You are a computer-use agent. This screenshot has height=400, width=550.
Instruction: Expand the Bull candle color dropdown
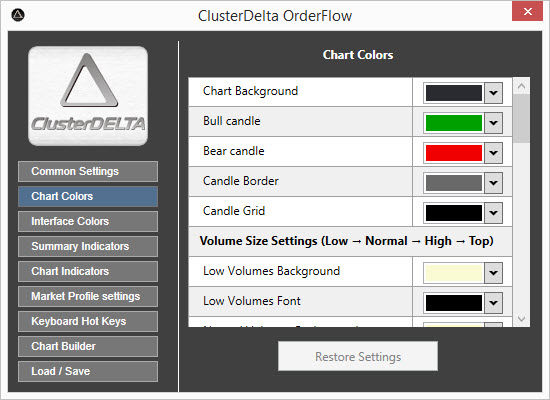click(494, 123)
